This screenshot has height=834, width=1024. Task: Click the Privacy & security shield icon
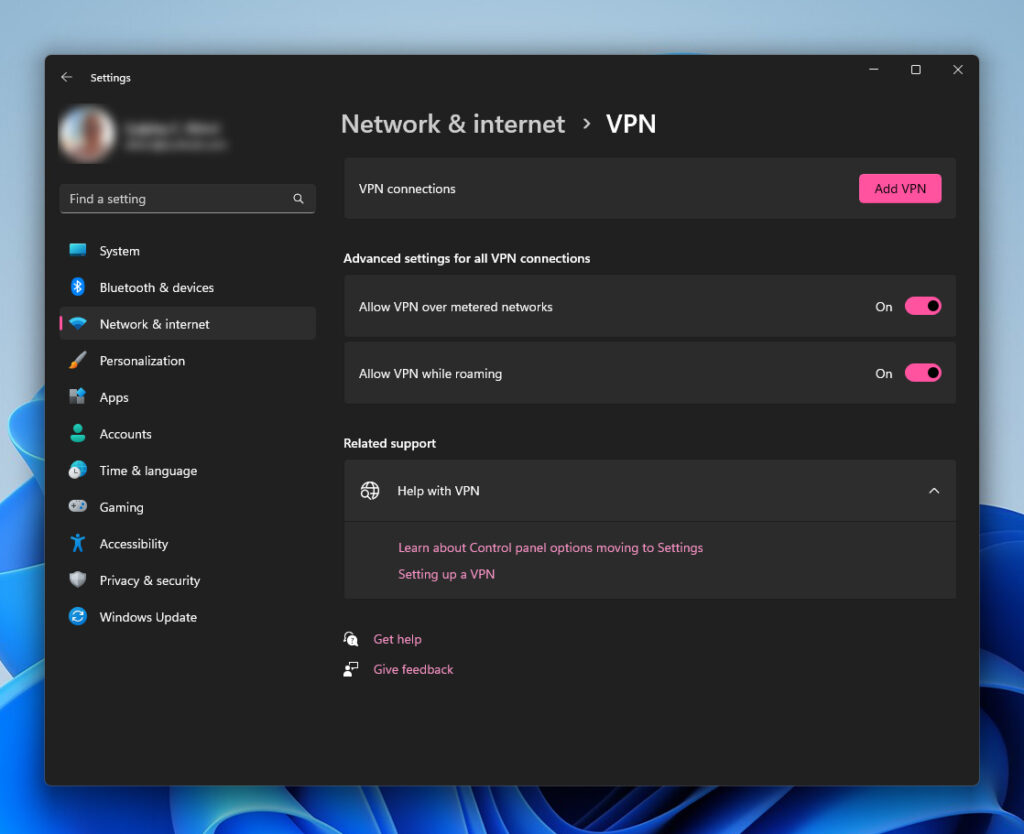coord(78,580)
